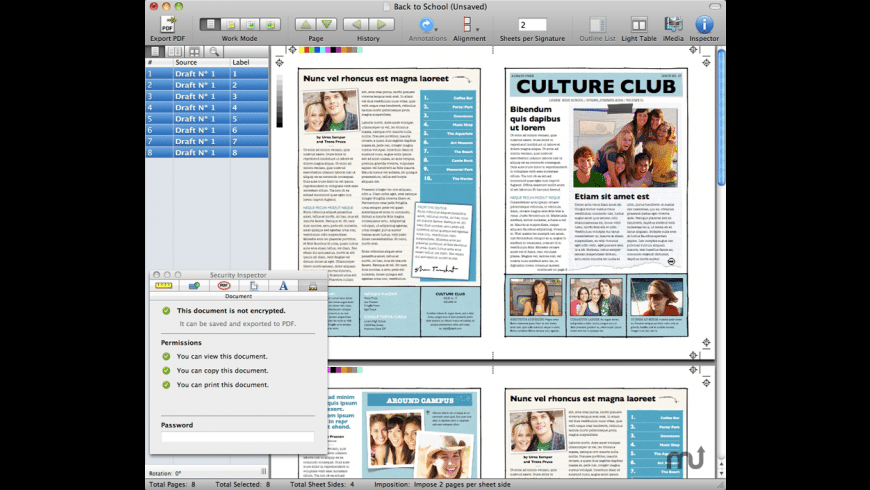This screenshot has width=870, height=490.
Task: Open ruler tab in Security Inspector
Action: click(x=164, y=286)
